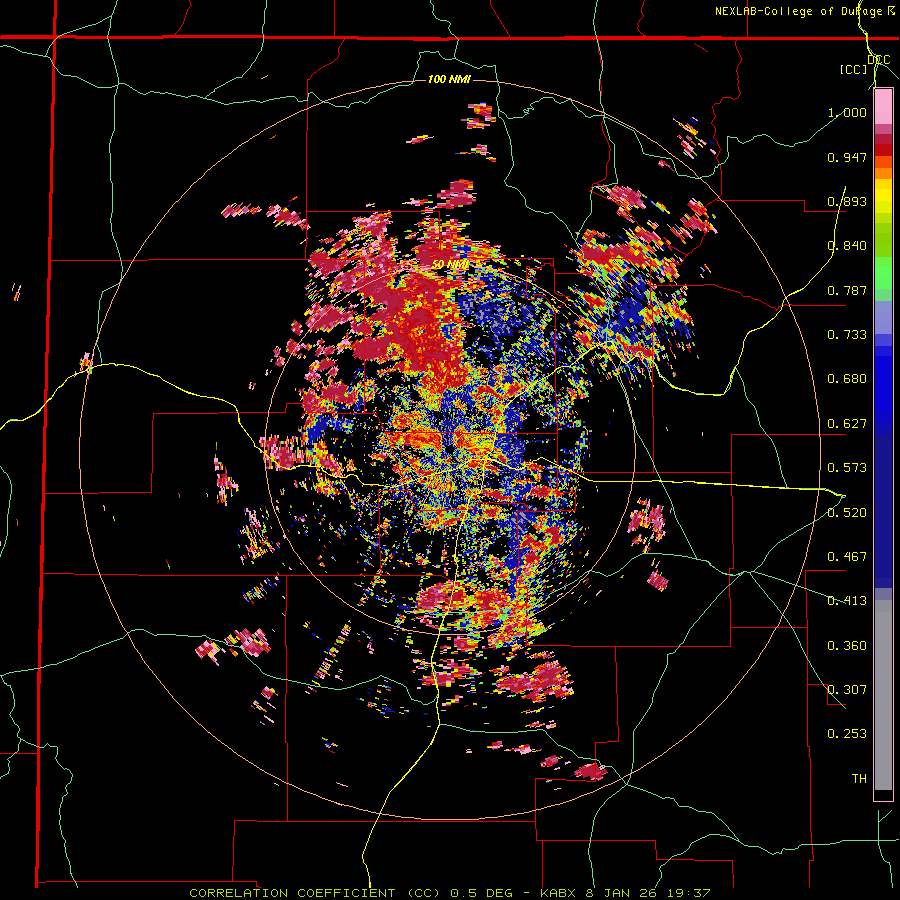Pick the gray bottom segment of color bar
The height and width of the screenshot is (900, 900).
(x=883, y=695)
